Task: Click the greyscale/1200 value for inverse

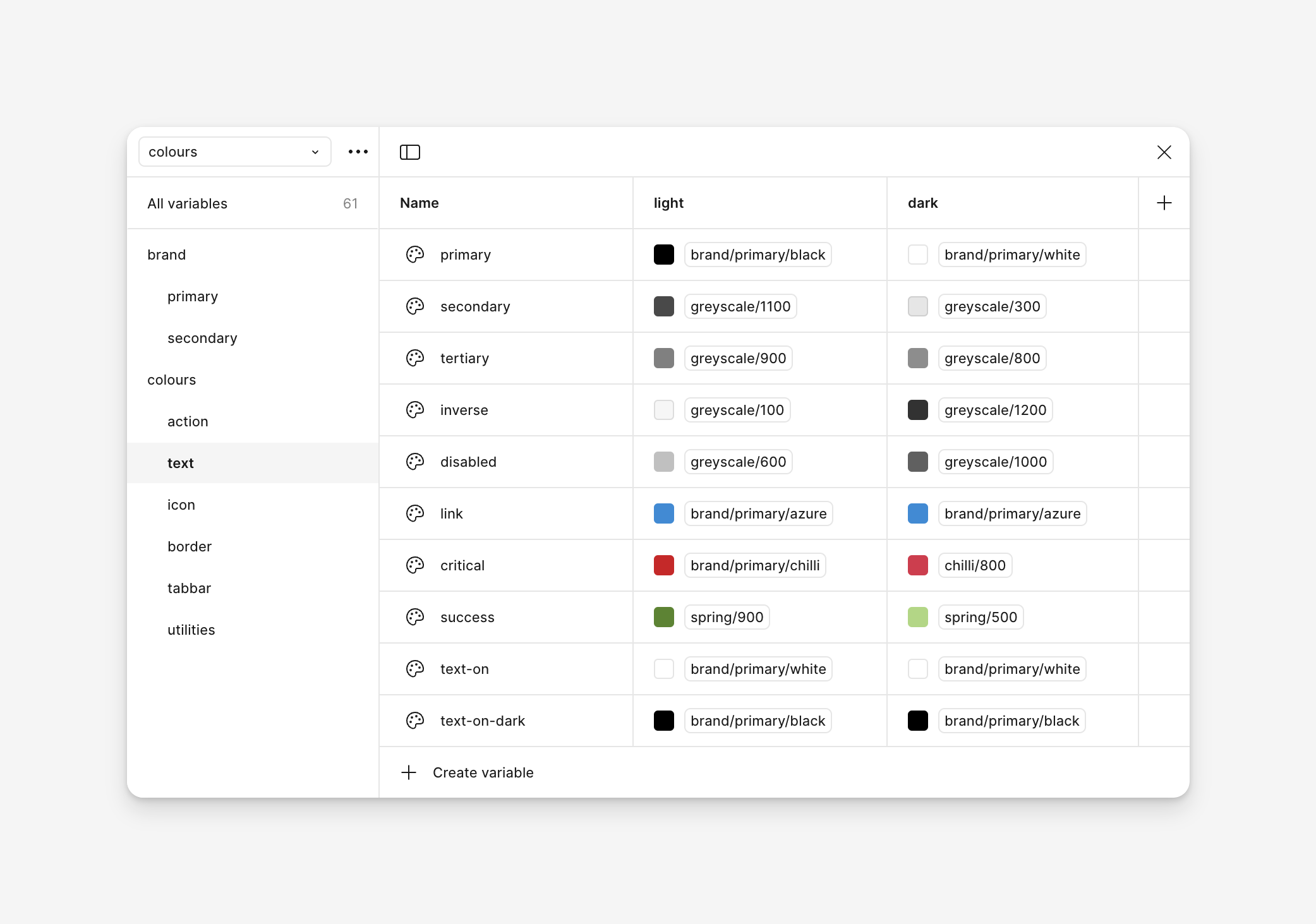Action: [994, 410]
